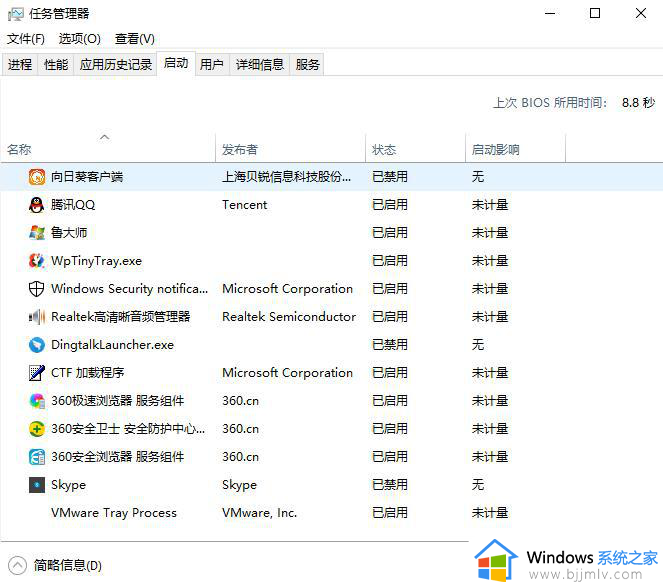The image size is (663, 588).
Task: Click the Tencent publisher cell
Action: click(x=244, y=205)
